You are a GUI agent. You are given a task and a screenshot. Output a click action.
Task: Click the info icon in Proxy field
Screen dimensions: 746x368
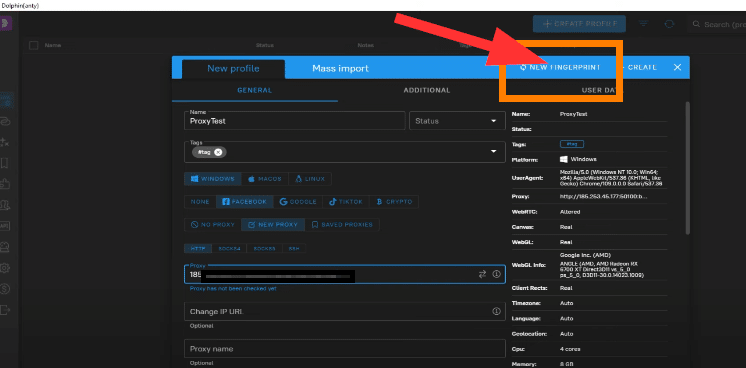coord(496,274)
